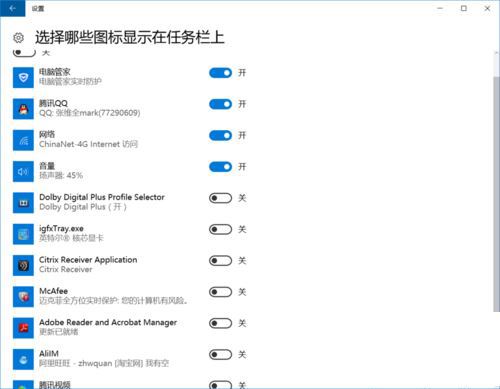Click the AliIM label text
Viewport: 500px width, 389px height.
(49, 354)
